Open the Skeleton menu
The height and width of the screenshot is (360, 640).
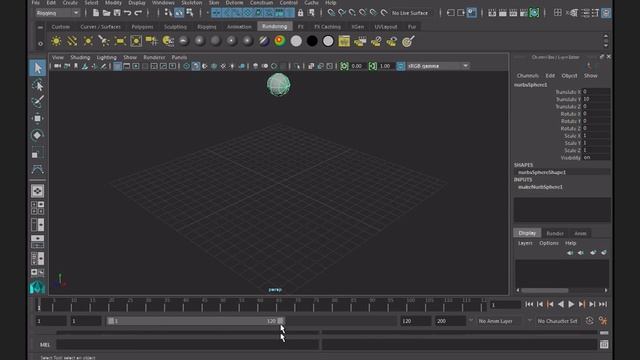[x=191, y=3]
